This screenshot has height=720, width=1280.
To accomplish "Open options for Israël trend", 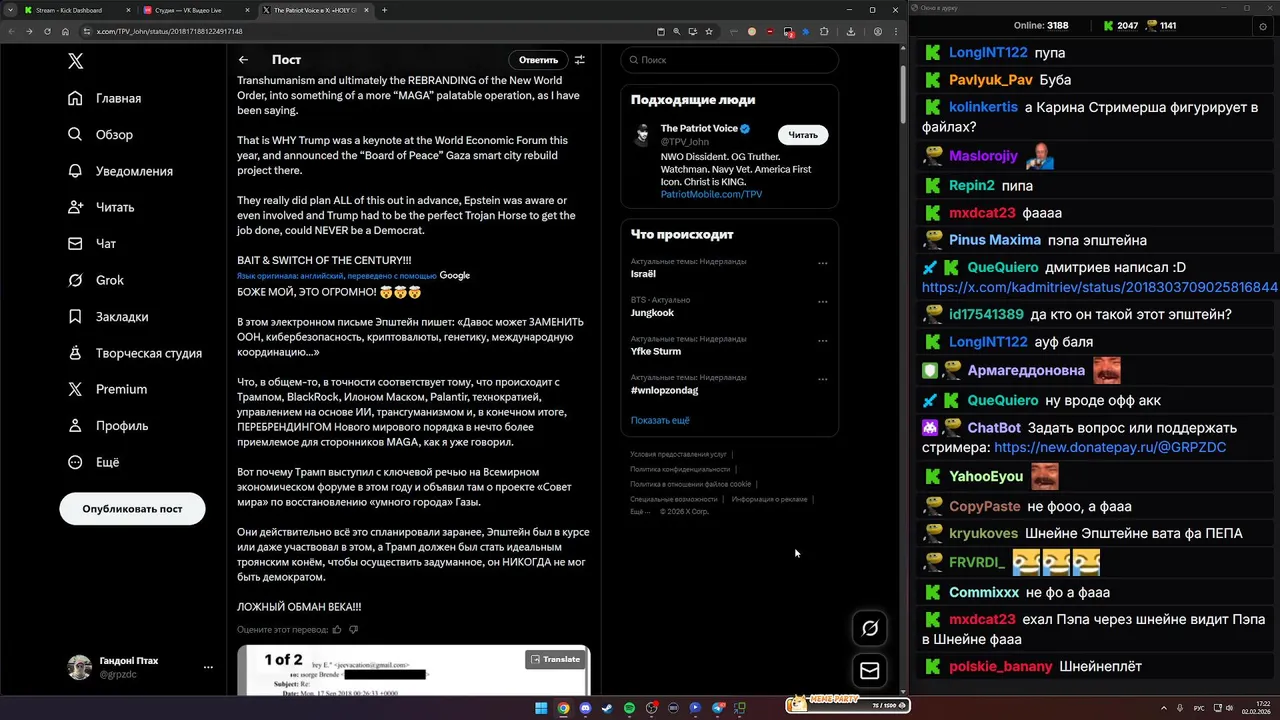I will click(x=823, y=263).
